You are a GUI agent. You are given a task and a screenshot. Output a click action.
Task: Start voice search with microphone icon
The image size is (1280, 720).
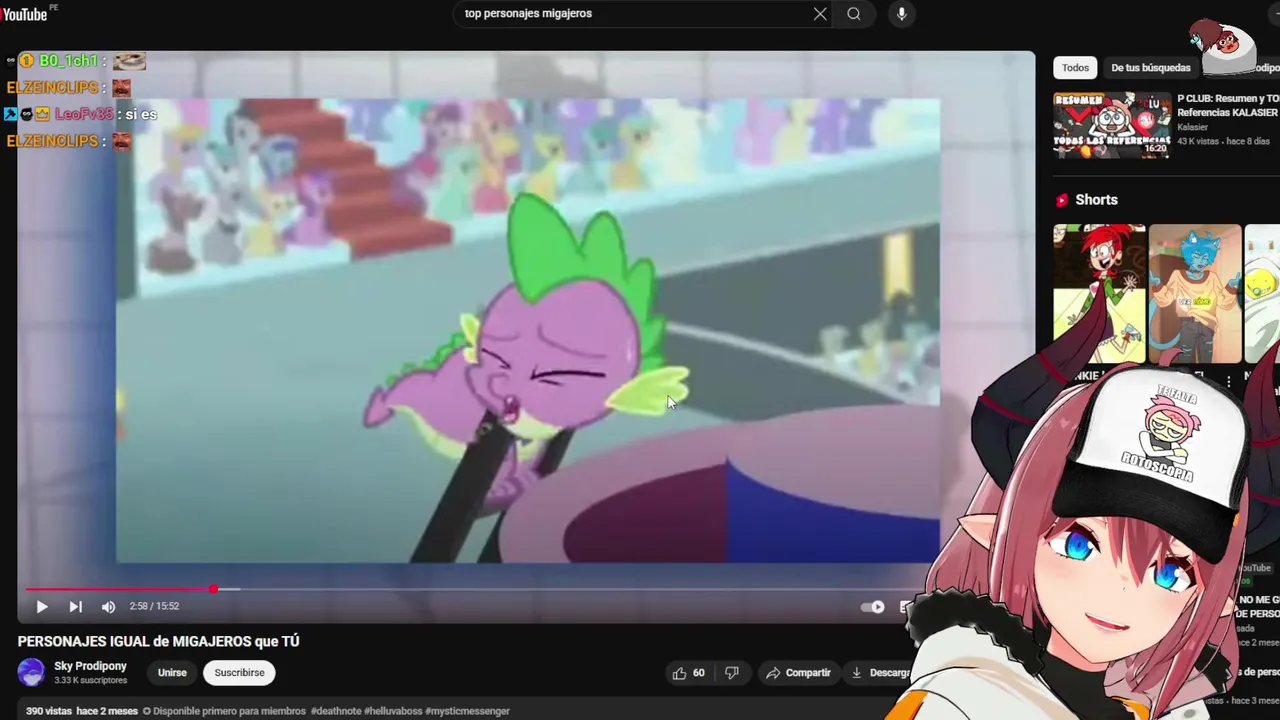point(901,14)
